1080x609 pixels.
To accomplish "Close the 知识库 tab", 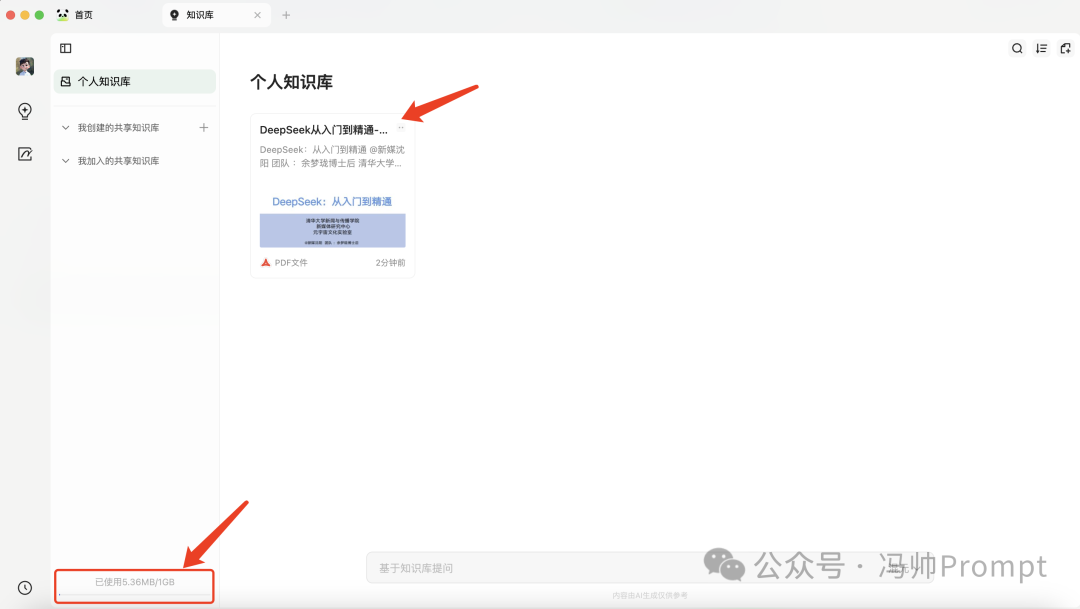I will coord(258,14).
